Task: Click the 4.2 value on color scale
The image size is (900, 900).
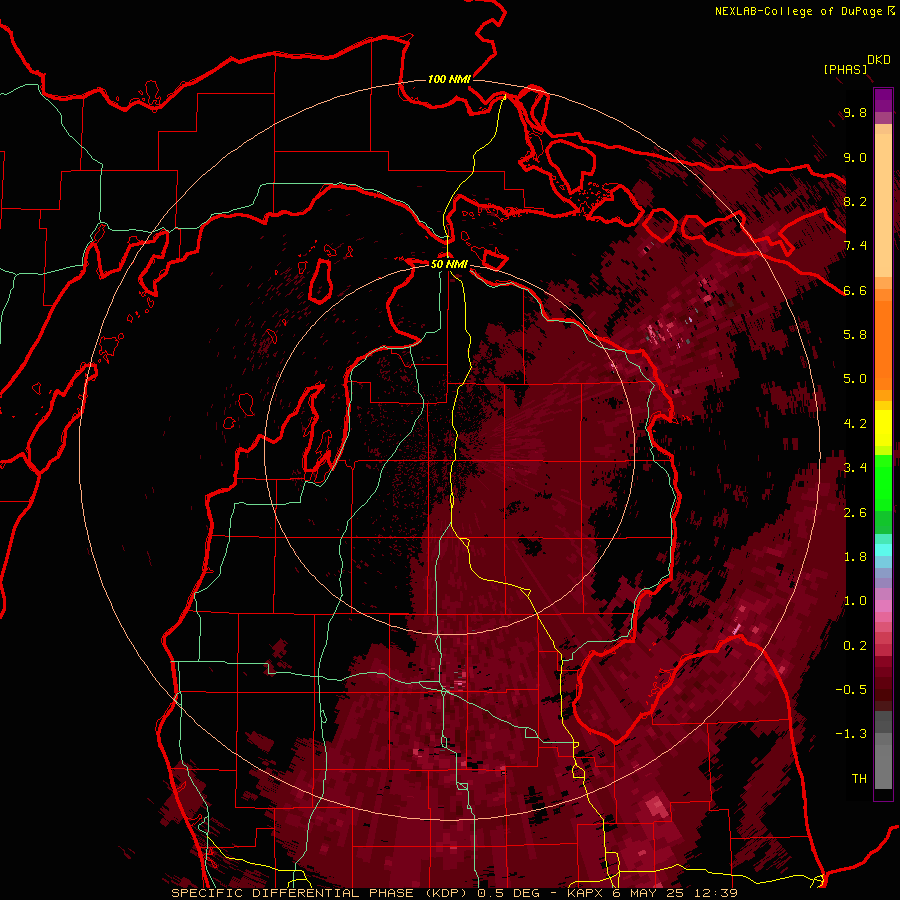Action: coord(855,424)
